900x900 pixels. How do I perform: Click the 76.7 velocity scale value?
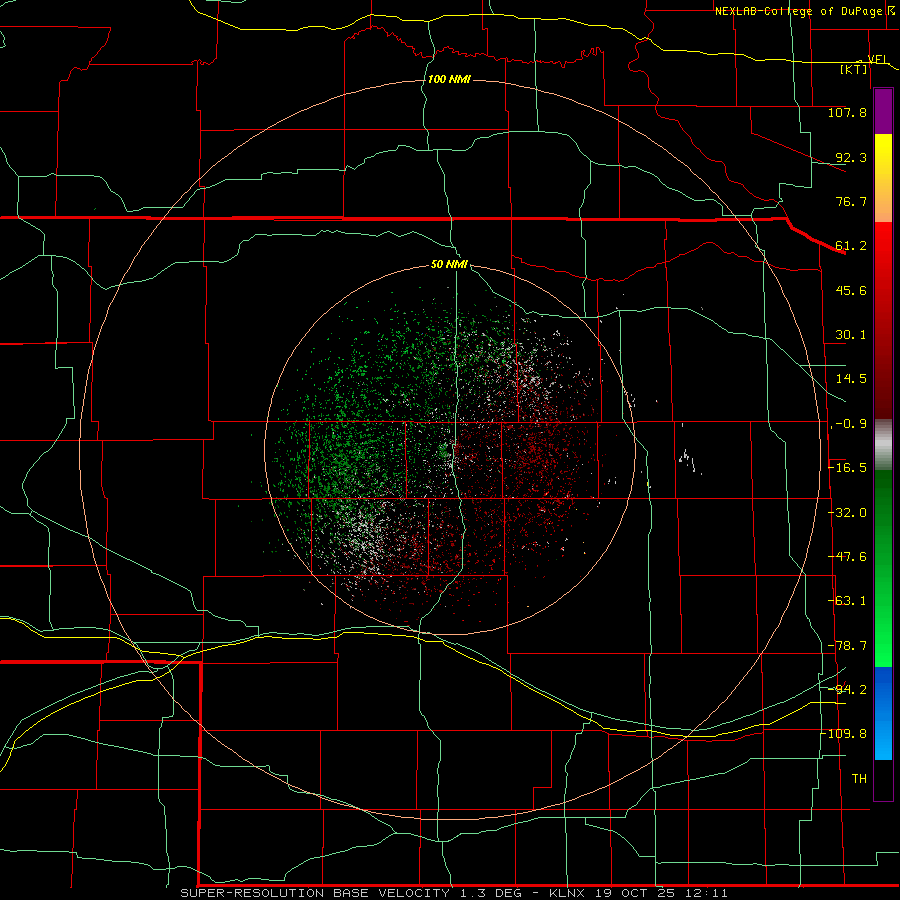click(x=851, y=201)
